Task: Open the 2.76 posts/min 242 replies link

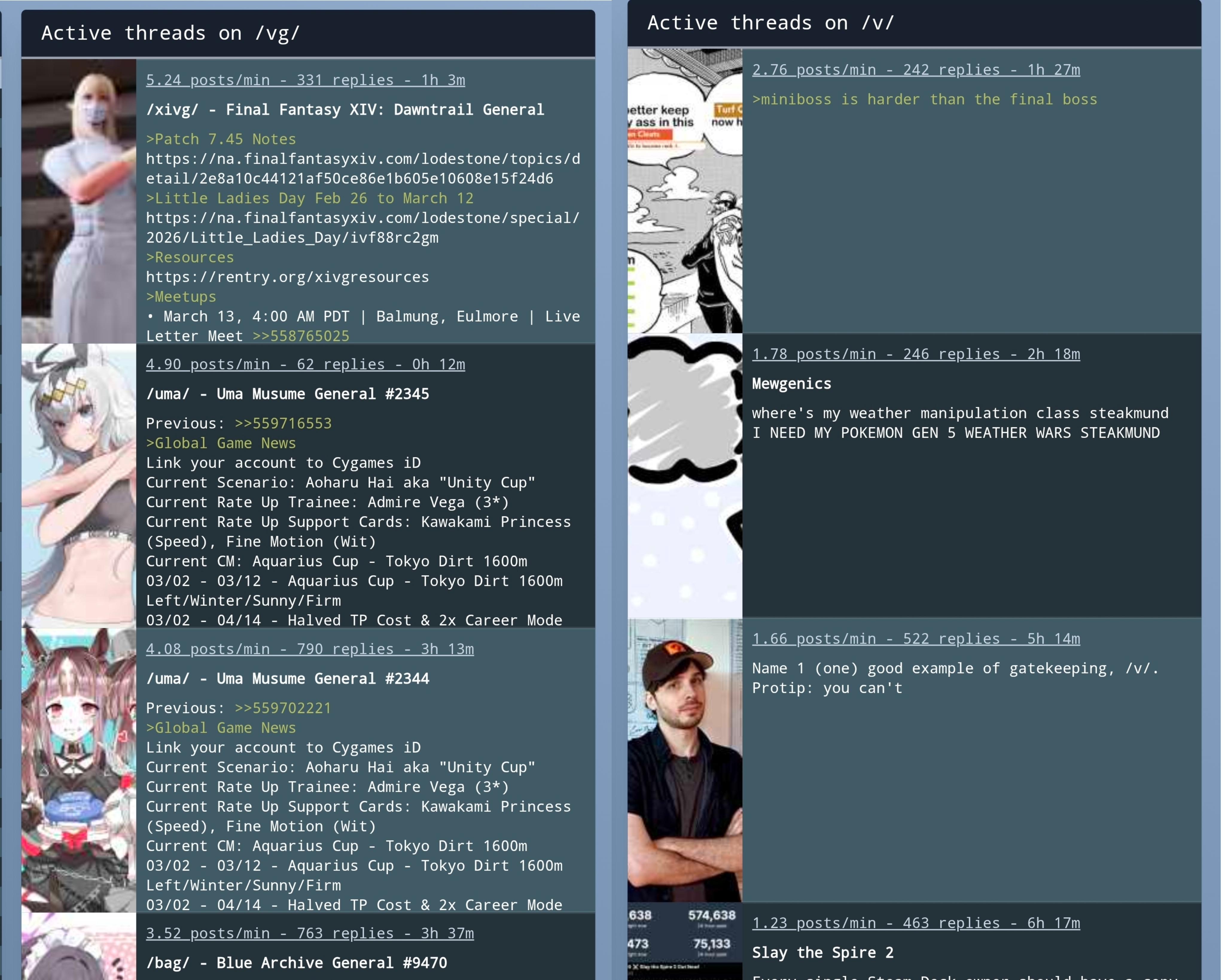Action: coord(916,70)
